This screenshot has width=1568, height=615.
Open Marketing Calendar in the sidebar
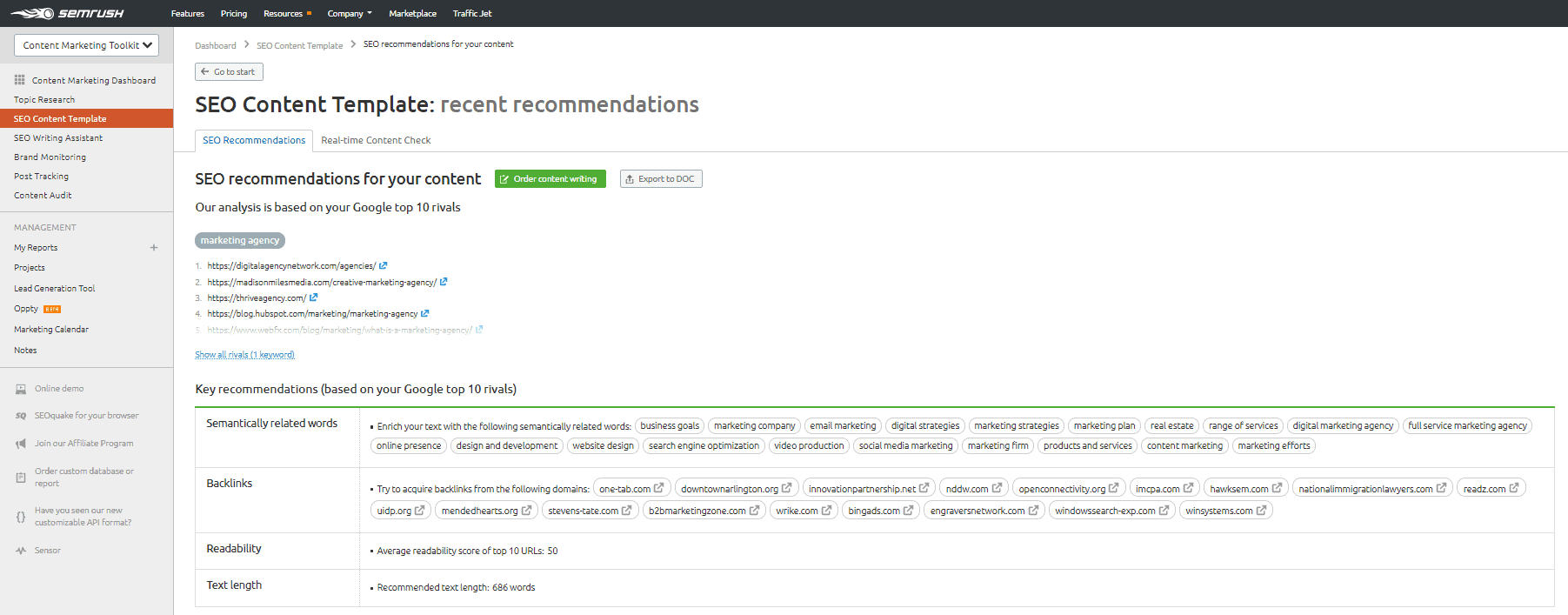click(x=51, y=329)
